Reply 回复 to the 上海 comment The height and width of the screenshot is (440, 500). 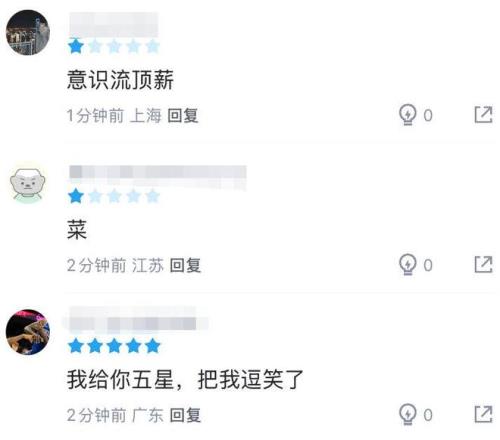[x=183, y=116]
